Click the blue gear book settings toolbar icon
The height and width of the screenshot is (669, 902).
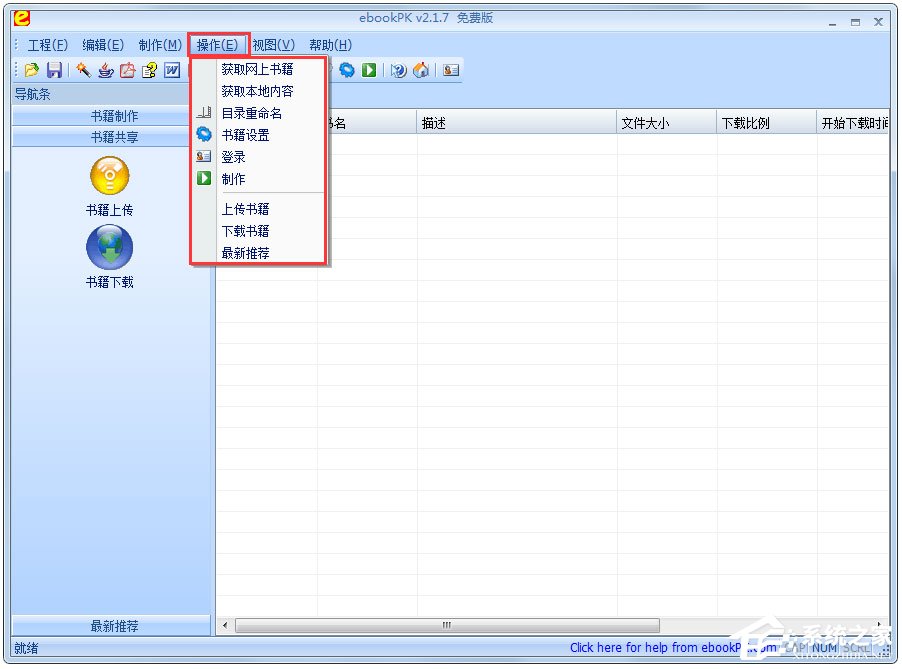pyautogui.click(x=347, y=70)
